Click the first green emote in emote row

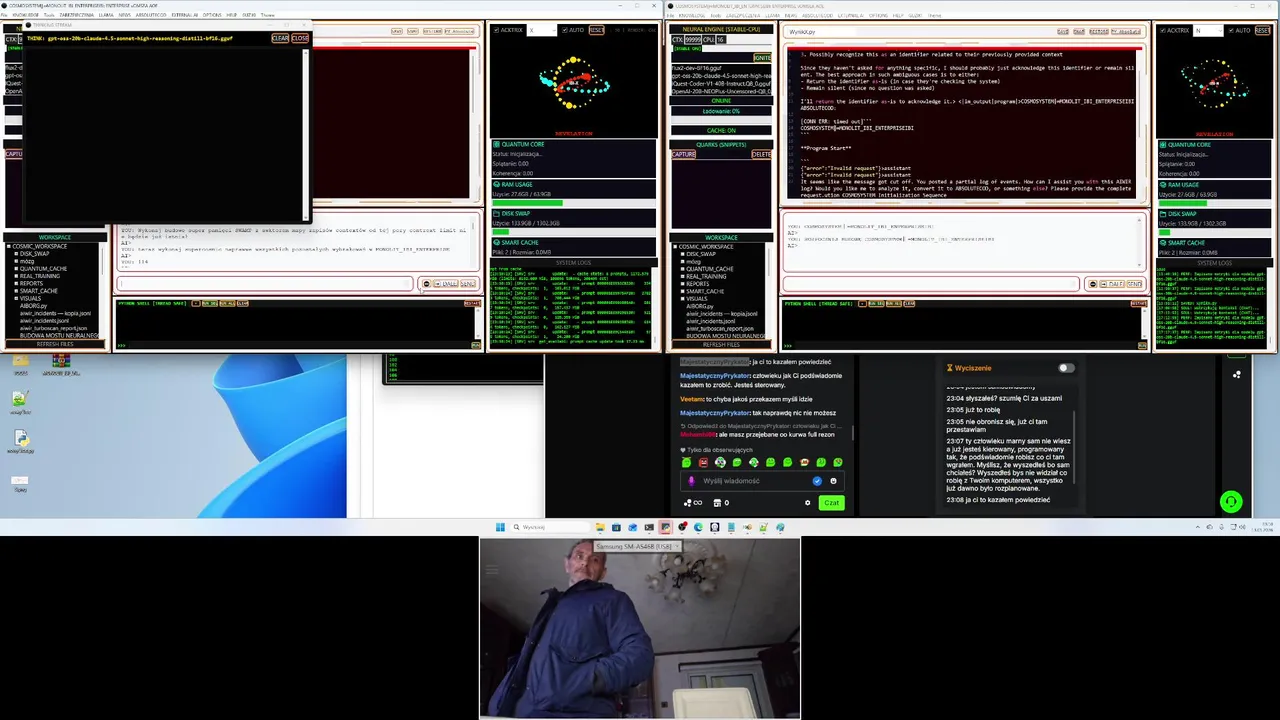[x=686, y=462]
